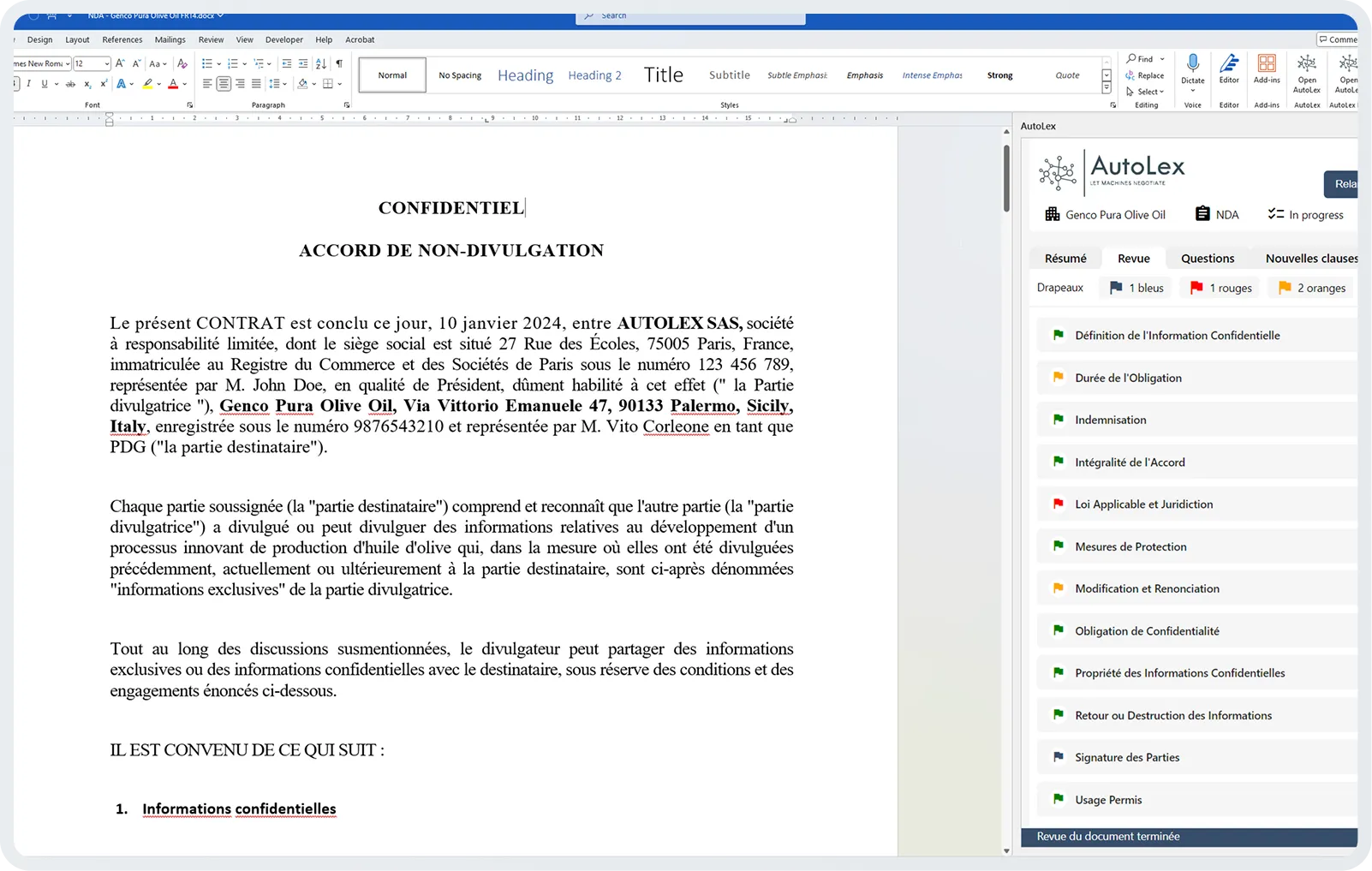1372x871 pixels.
Task: Click Replace in Editing group
Action: pos(1145,75)
